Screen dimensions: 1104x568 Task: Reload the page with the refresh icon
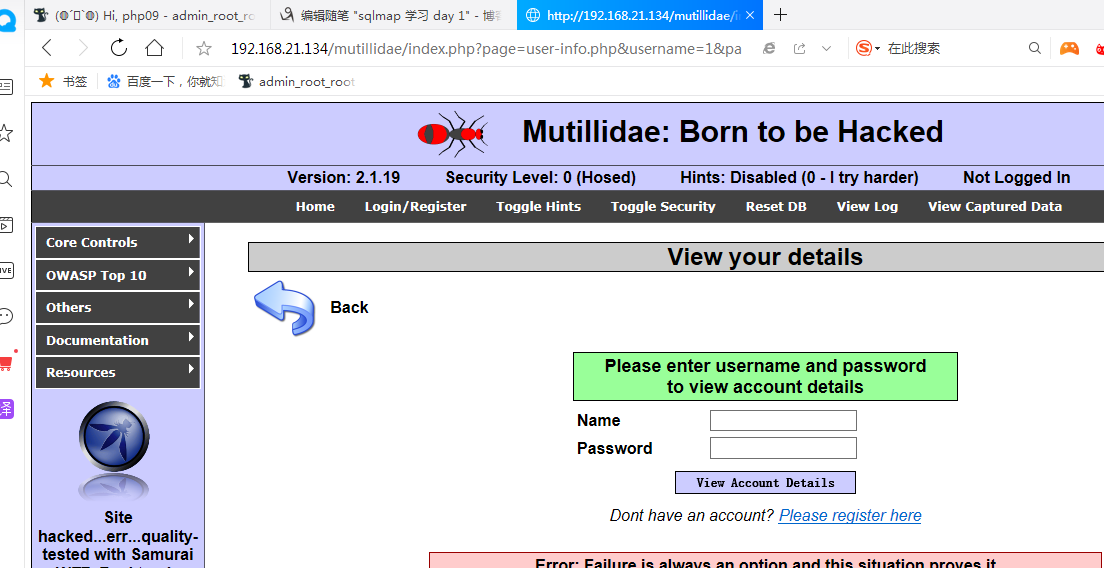click(x=119, y=47)
